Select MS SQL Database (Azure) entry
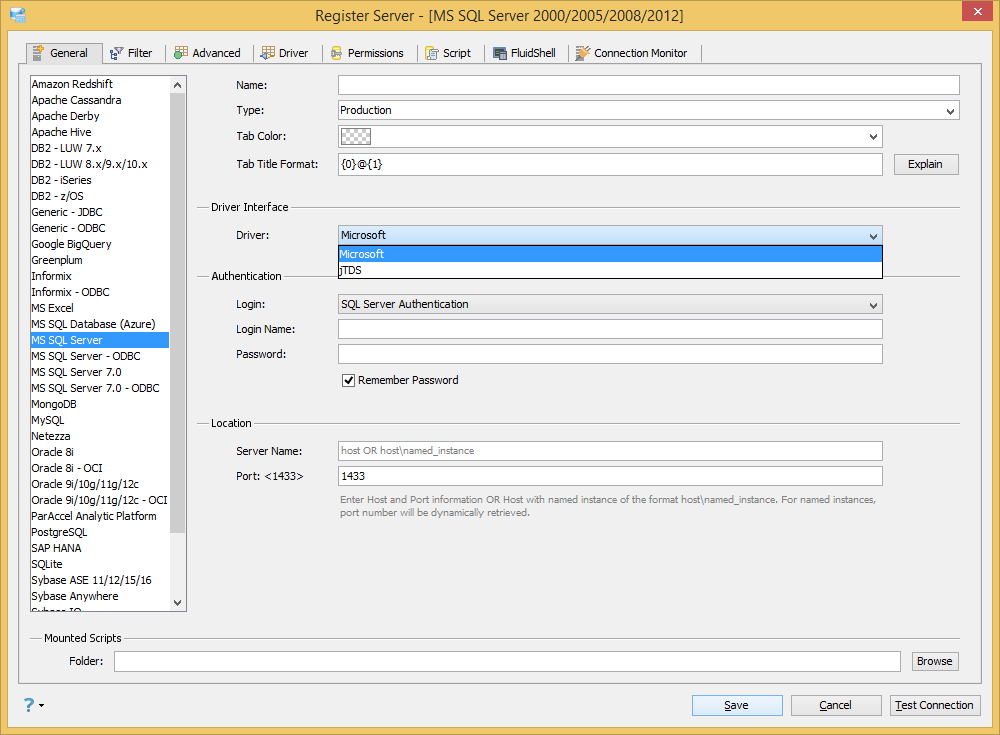Image resolution: width=1000 pixels, height=735 pixels. 100,324
